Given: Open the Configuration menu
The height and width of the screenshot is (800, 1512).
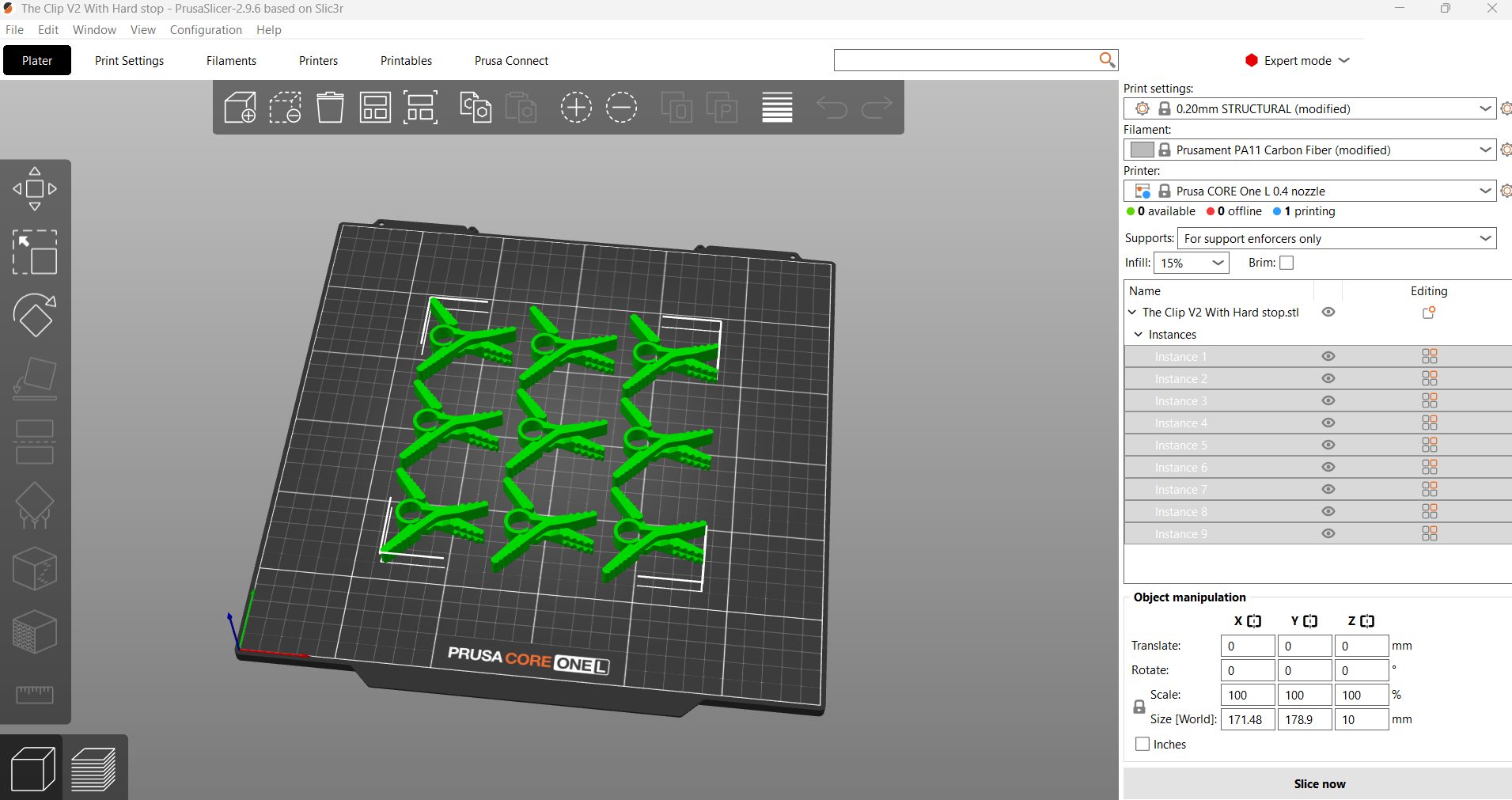Looking at the screenshot, I should (206, 30).
